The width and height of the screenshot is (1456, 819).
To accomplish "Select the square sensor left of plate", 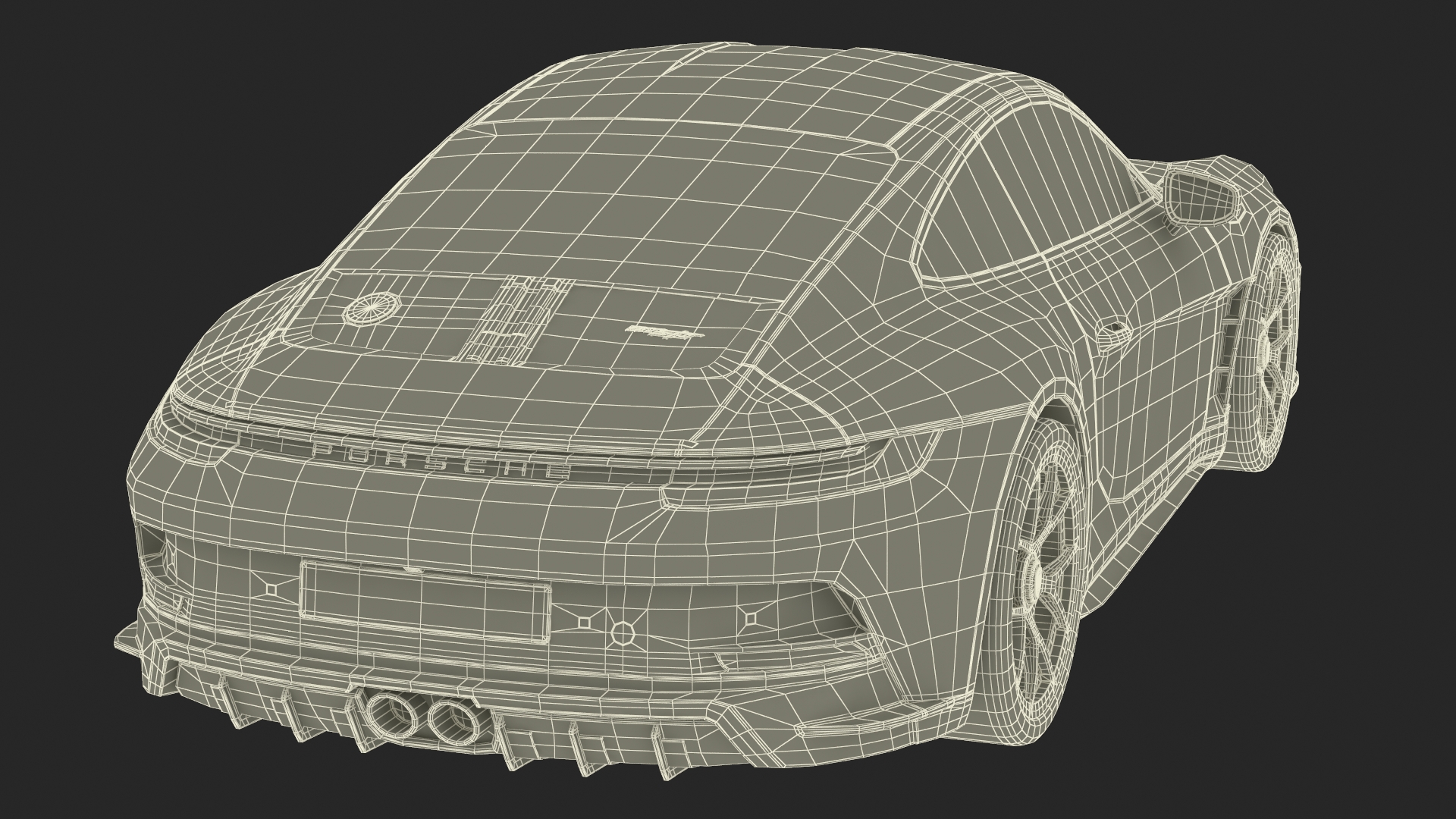I will tap(271, 588).
